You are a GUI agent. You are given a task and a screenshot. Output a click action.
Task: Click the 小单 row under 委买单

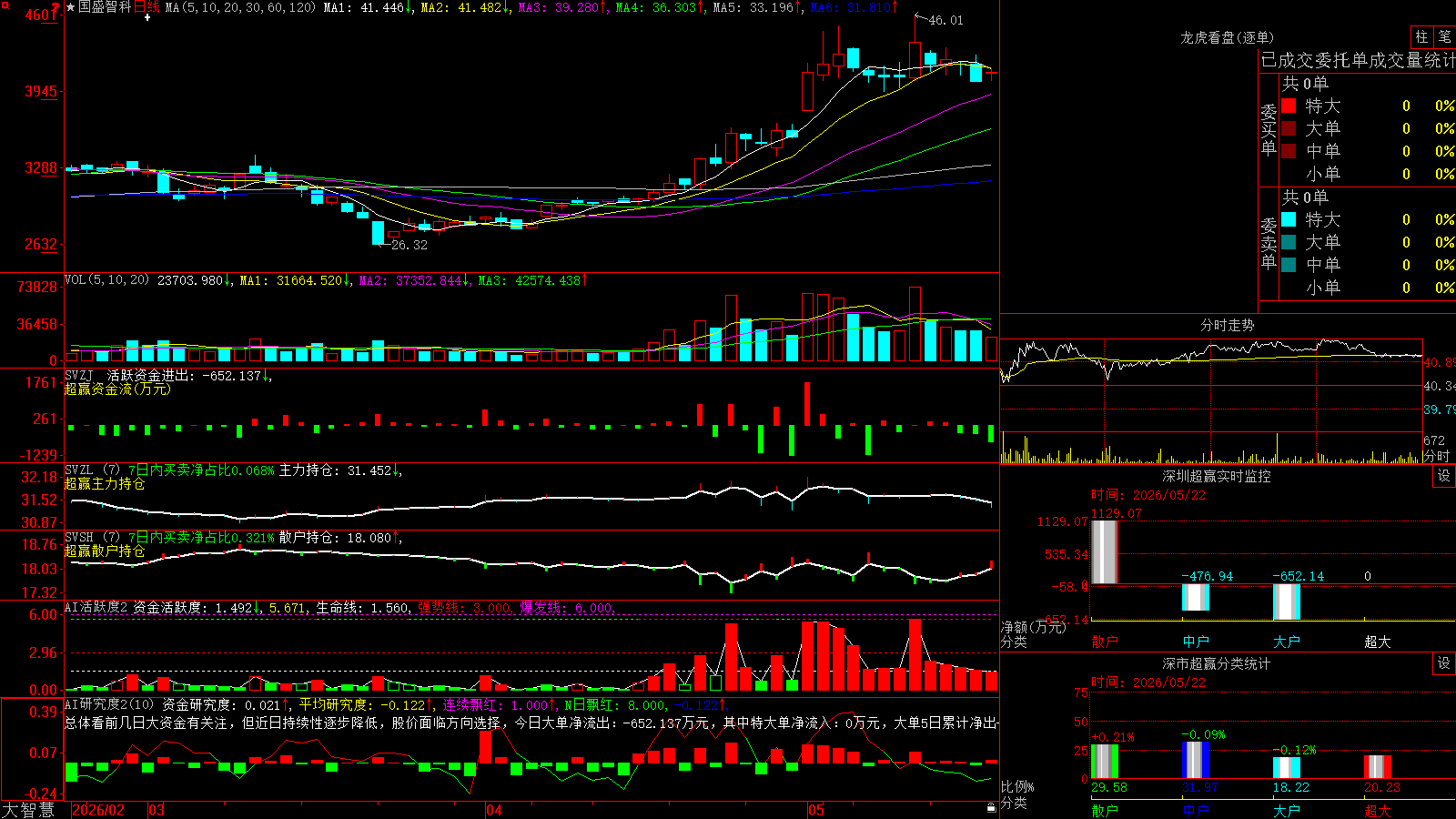click(x=1369, y=174)
